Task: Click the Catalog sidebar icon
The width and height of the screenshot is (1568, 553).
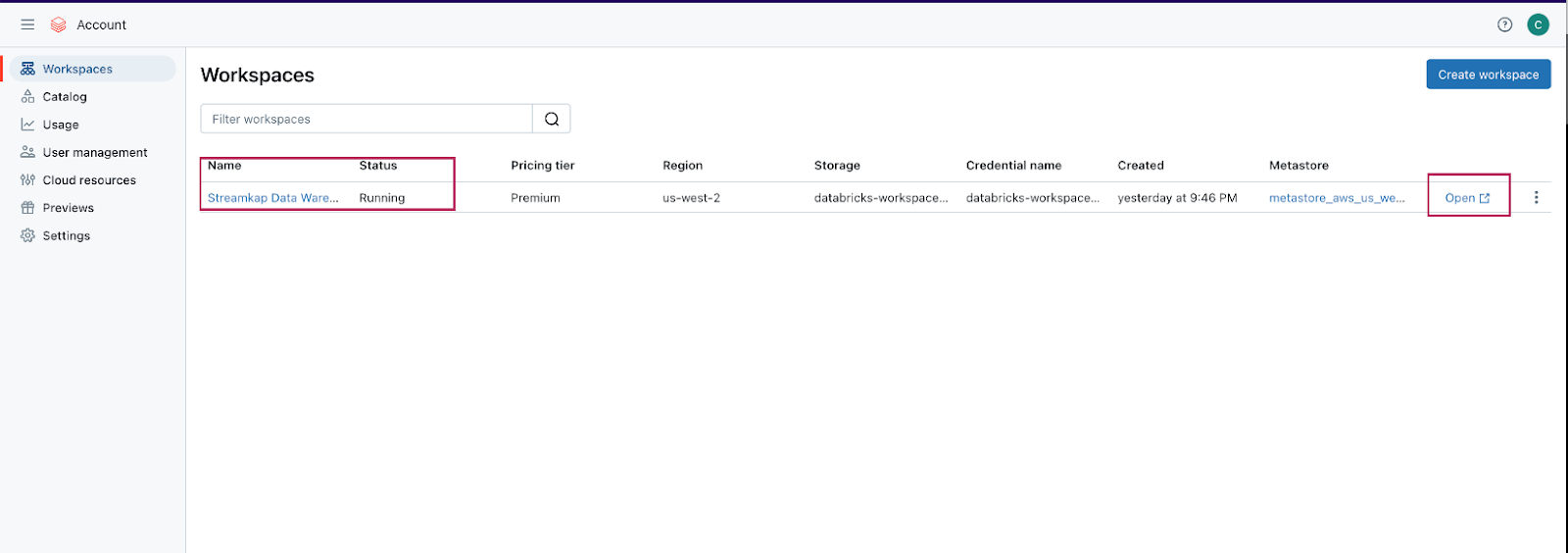Action: (27, 96)
